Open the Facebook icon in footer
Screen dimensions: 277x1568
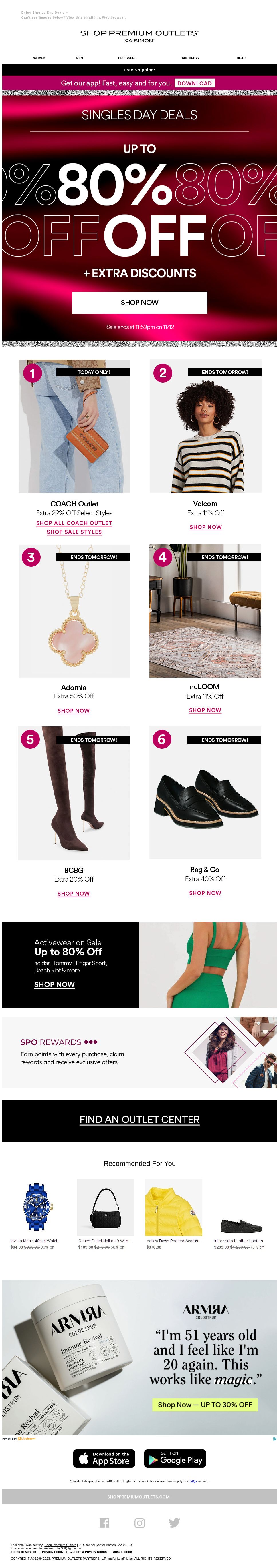click(104, 1522)
